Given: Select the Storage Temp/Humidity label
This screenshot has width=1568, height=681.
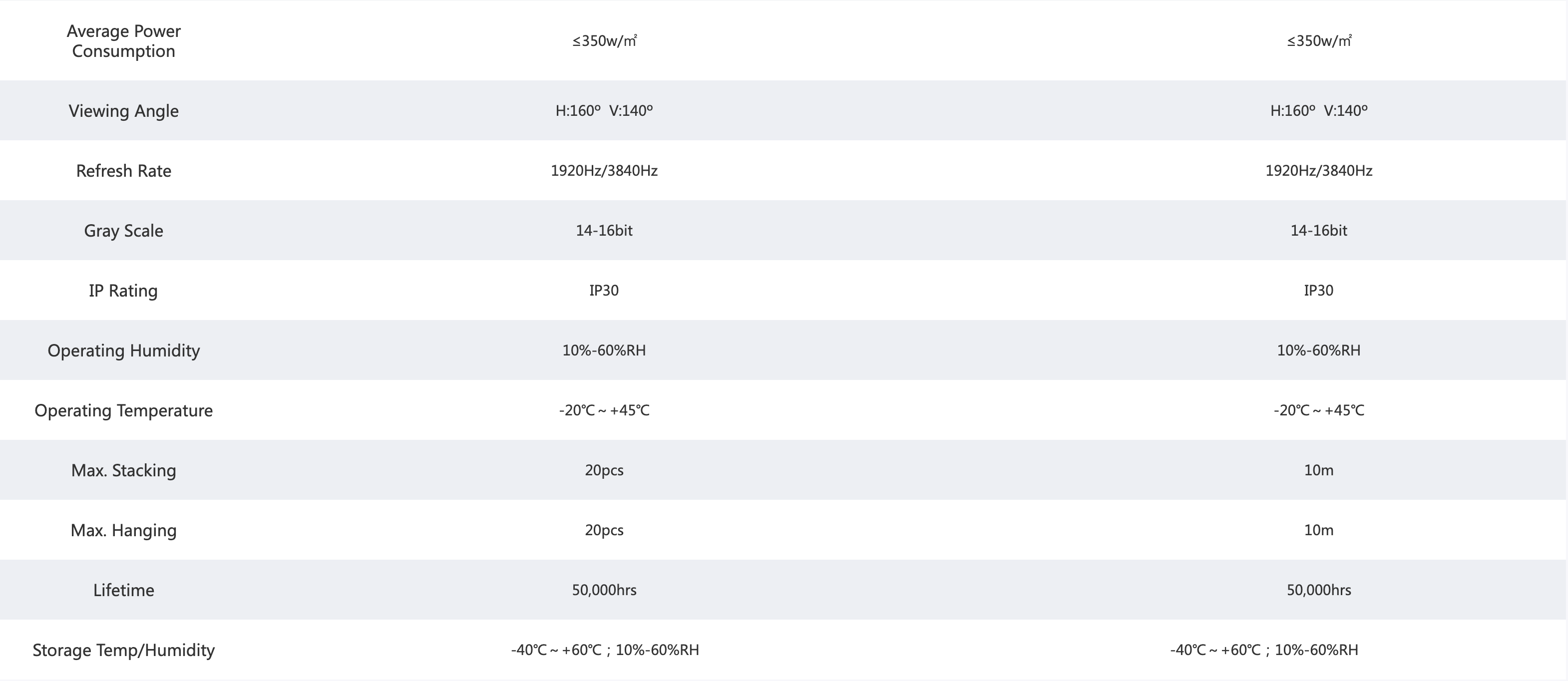Looking at the screenshot, I should click(x=123, y=650).
